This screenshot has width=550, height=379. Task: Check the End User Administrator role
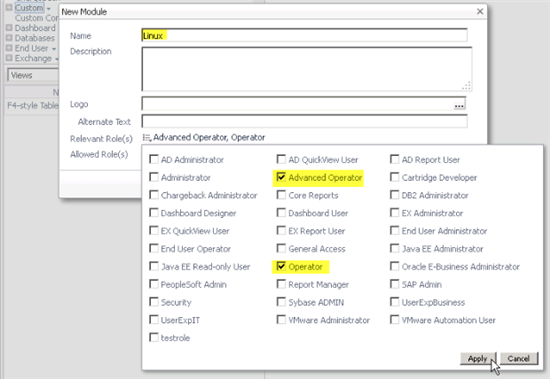(x=394, y=231)
